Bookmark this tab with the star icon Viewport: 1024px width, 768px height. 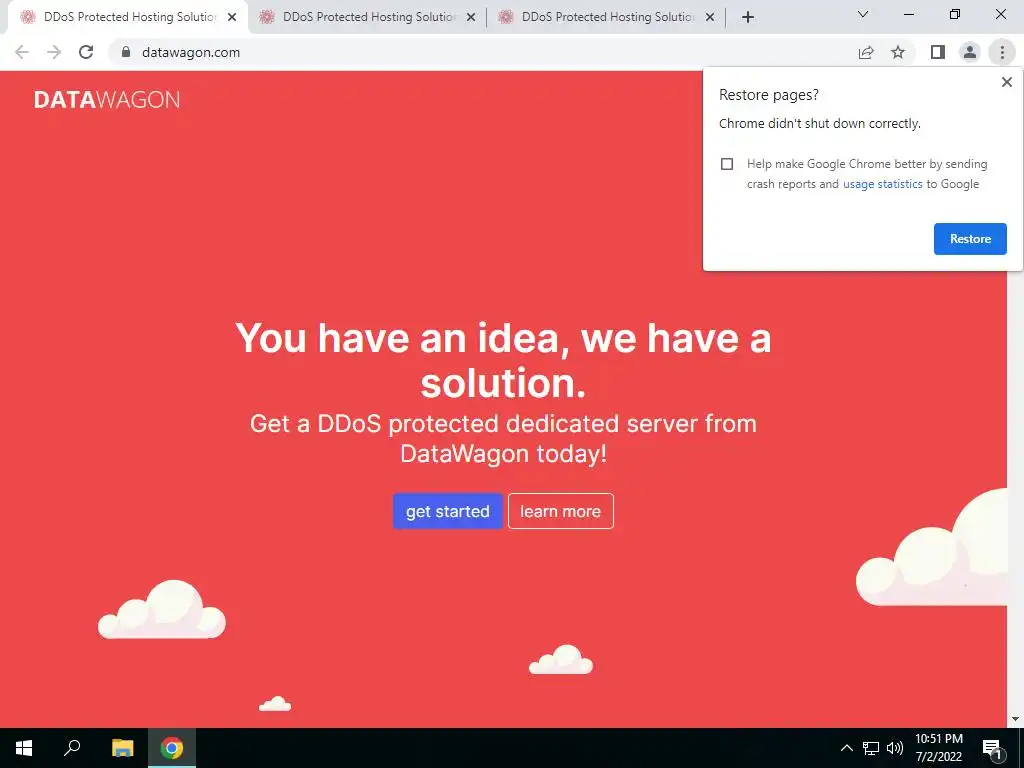(x=898, y=52)
